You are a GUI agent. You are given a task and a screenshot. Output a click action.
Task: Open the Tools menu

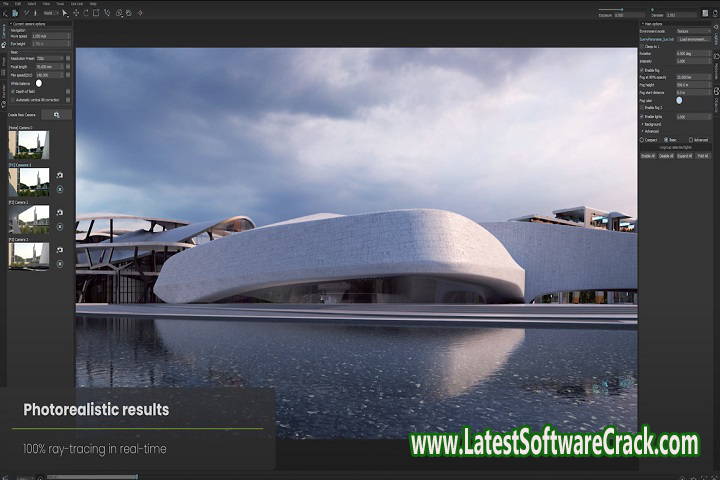tap(60, 4)
